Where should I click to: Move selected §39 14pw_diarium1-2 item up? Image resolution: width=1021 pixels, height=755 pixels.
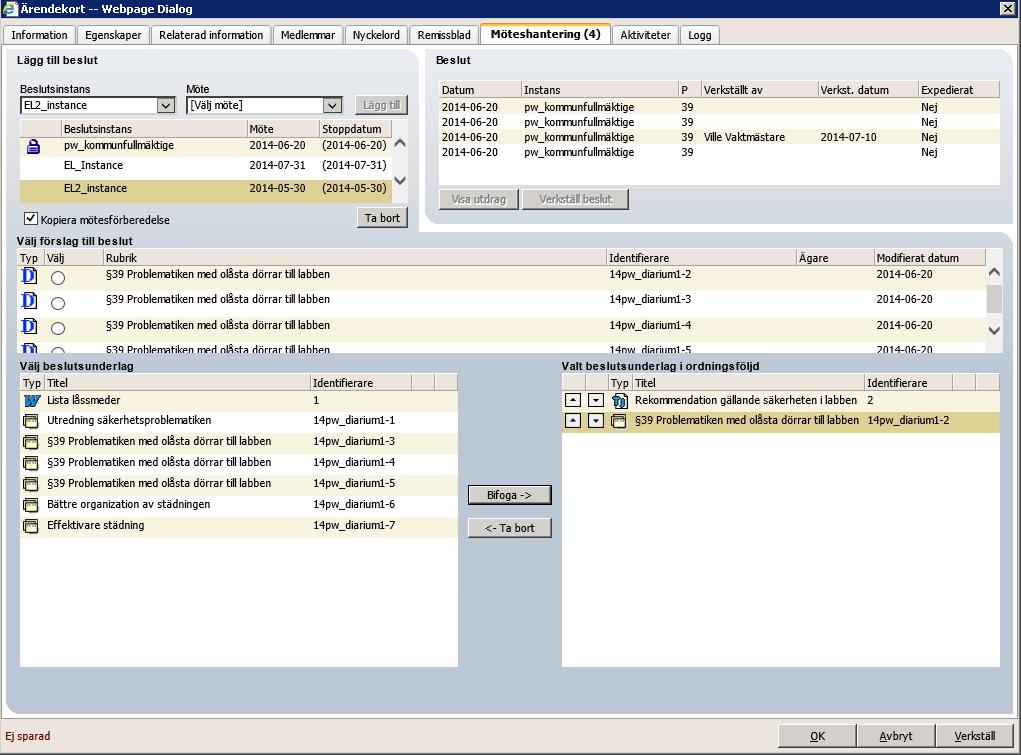point(573,421)
